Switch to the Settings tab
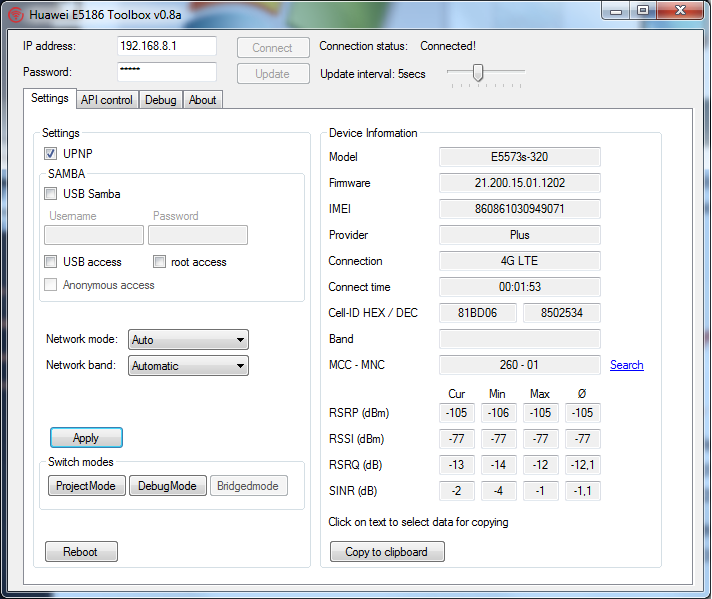Viewport: 712px width, 599px height. tap(50, 98)
